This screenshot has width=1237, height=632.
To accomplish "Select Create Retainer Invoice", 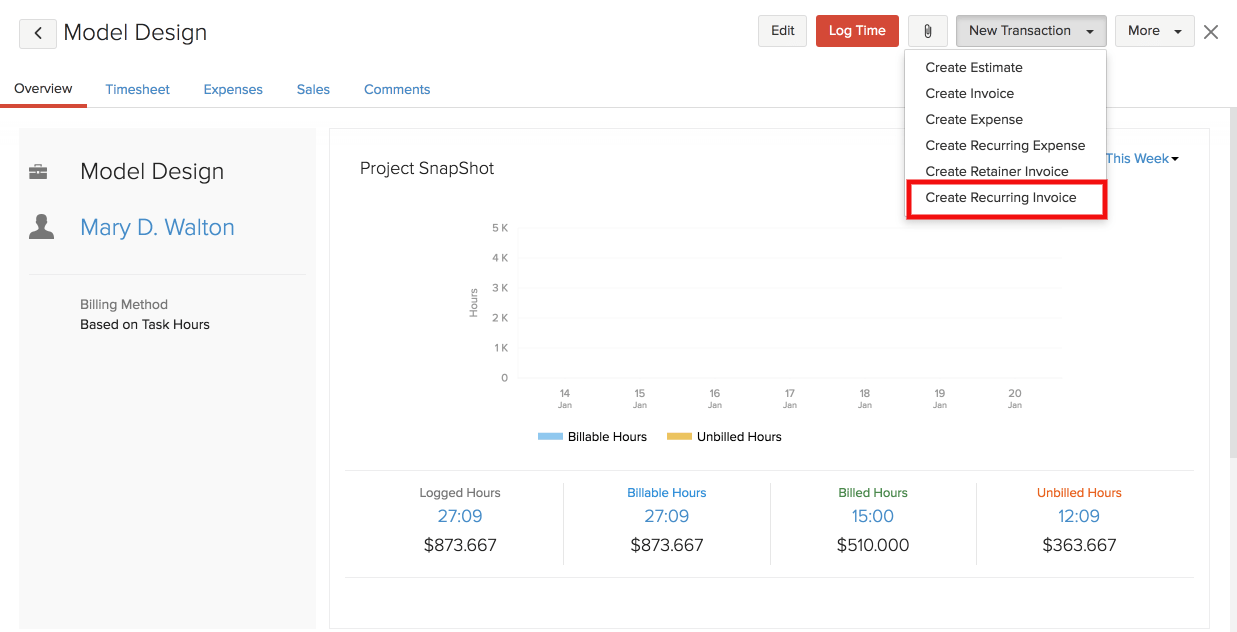I will [x=997, y=172].
